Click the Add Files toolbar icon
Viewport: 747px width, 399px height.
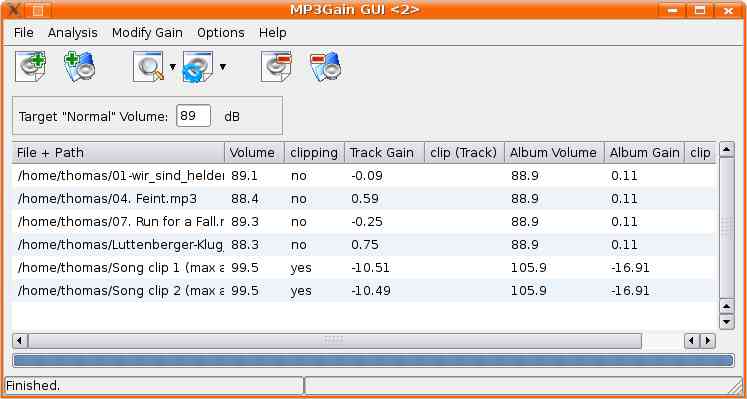[x=30, y=67]
